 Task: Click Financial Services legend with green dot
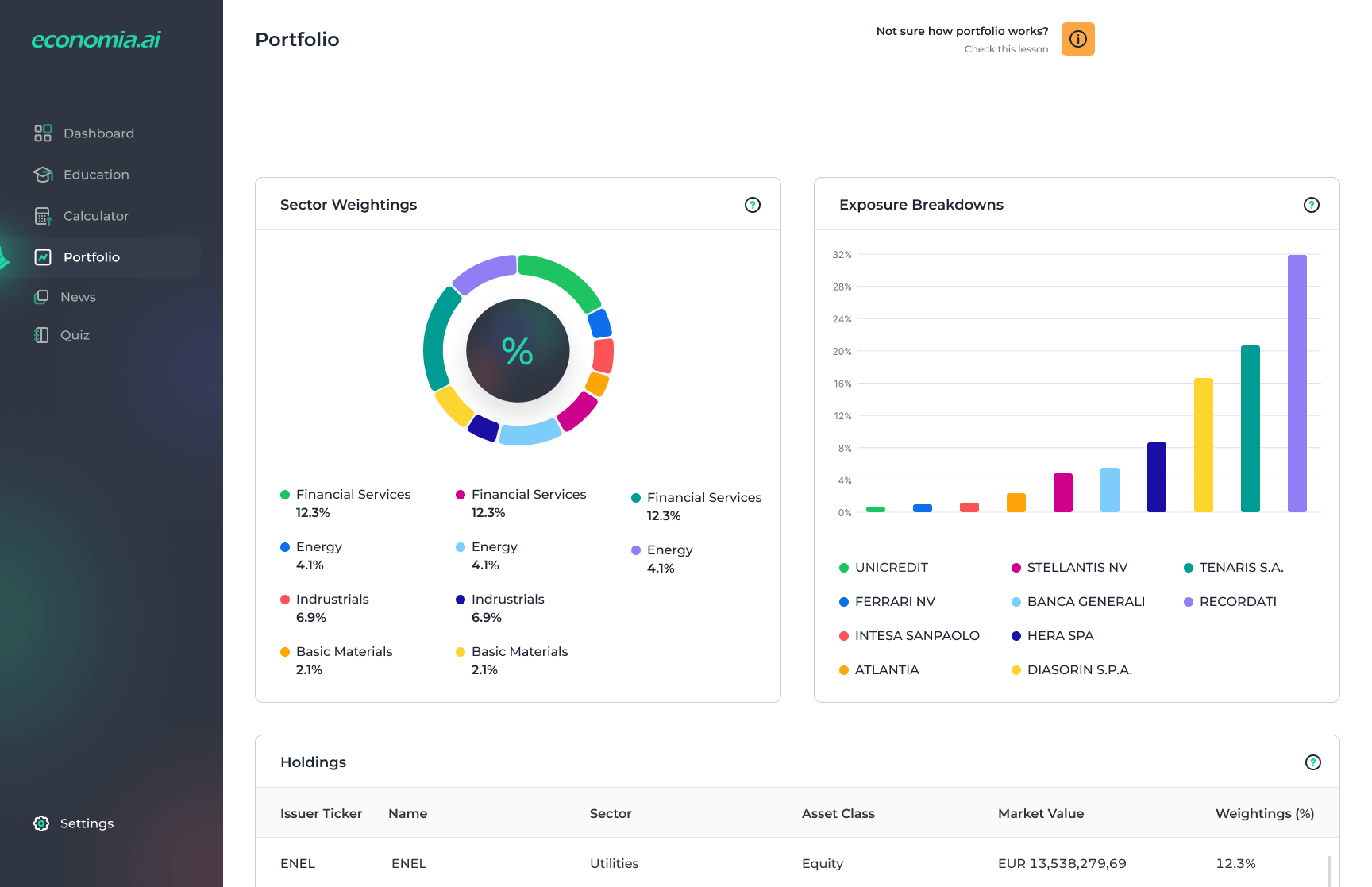click(346, 503)
